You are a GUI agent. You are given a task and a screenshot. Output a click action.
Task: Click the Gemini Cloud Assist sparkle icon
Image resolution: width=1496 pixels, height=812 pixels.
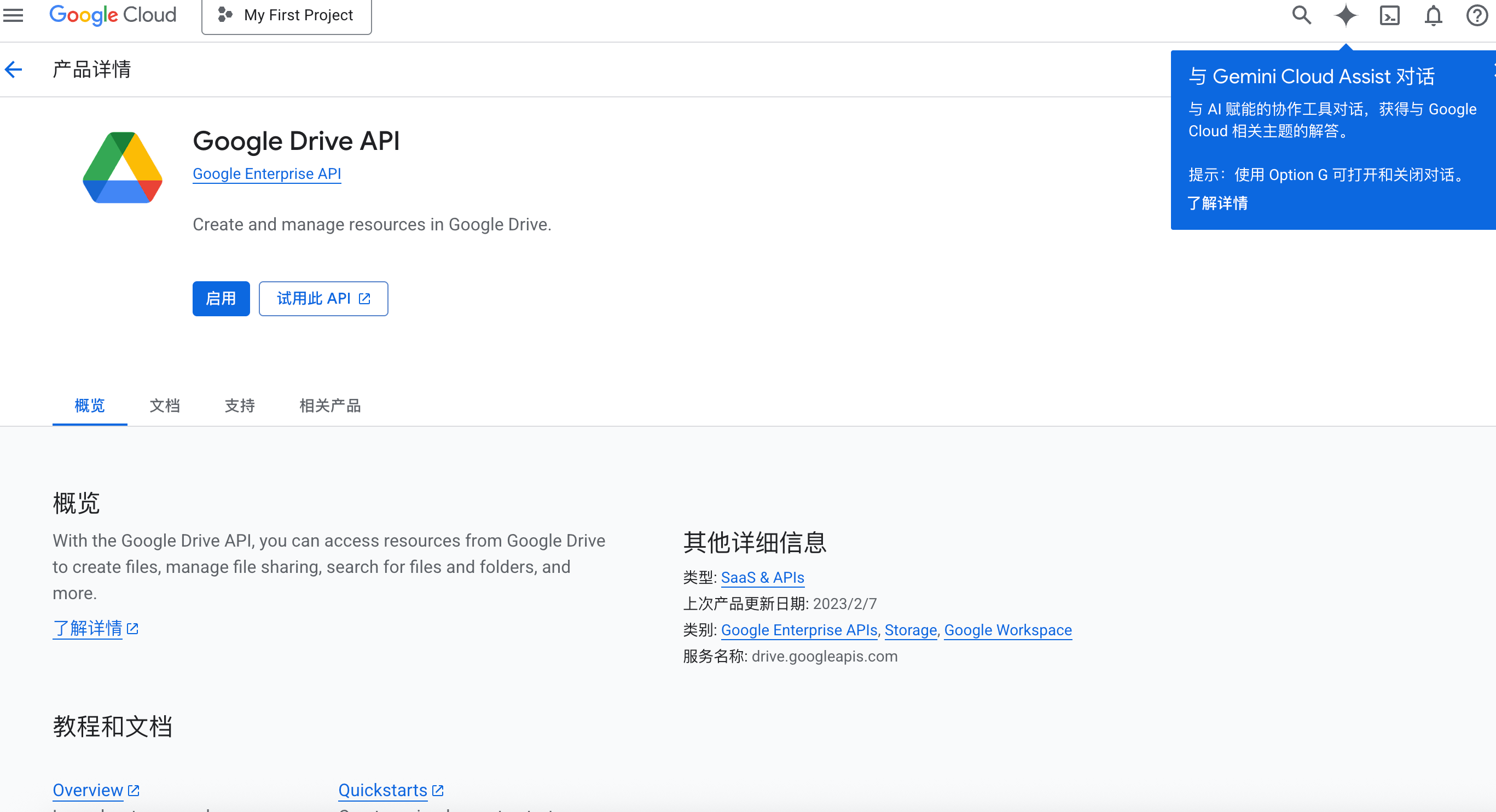click(1345, 16)
